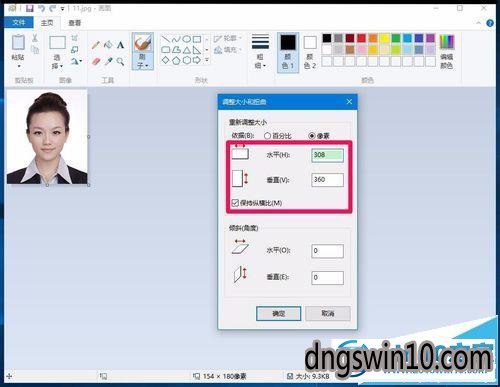Click the 确定 (OK) button in dialog

[x=278, y=313]
